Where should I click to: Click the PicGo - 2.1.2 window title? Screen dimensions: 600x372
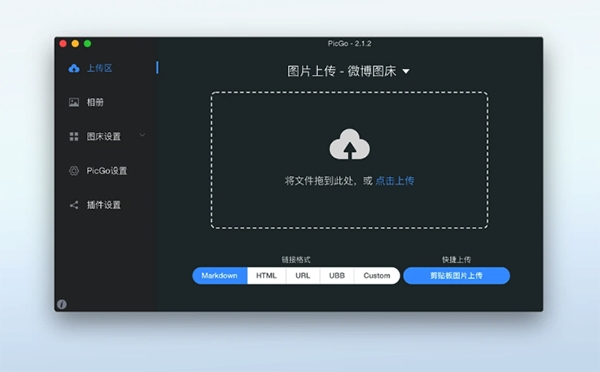(x=349, y=43)
